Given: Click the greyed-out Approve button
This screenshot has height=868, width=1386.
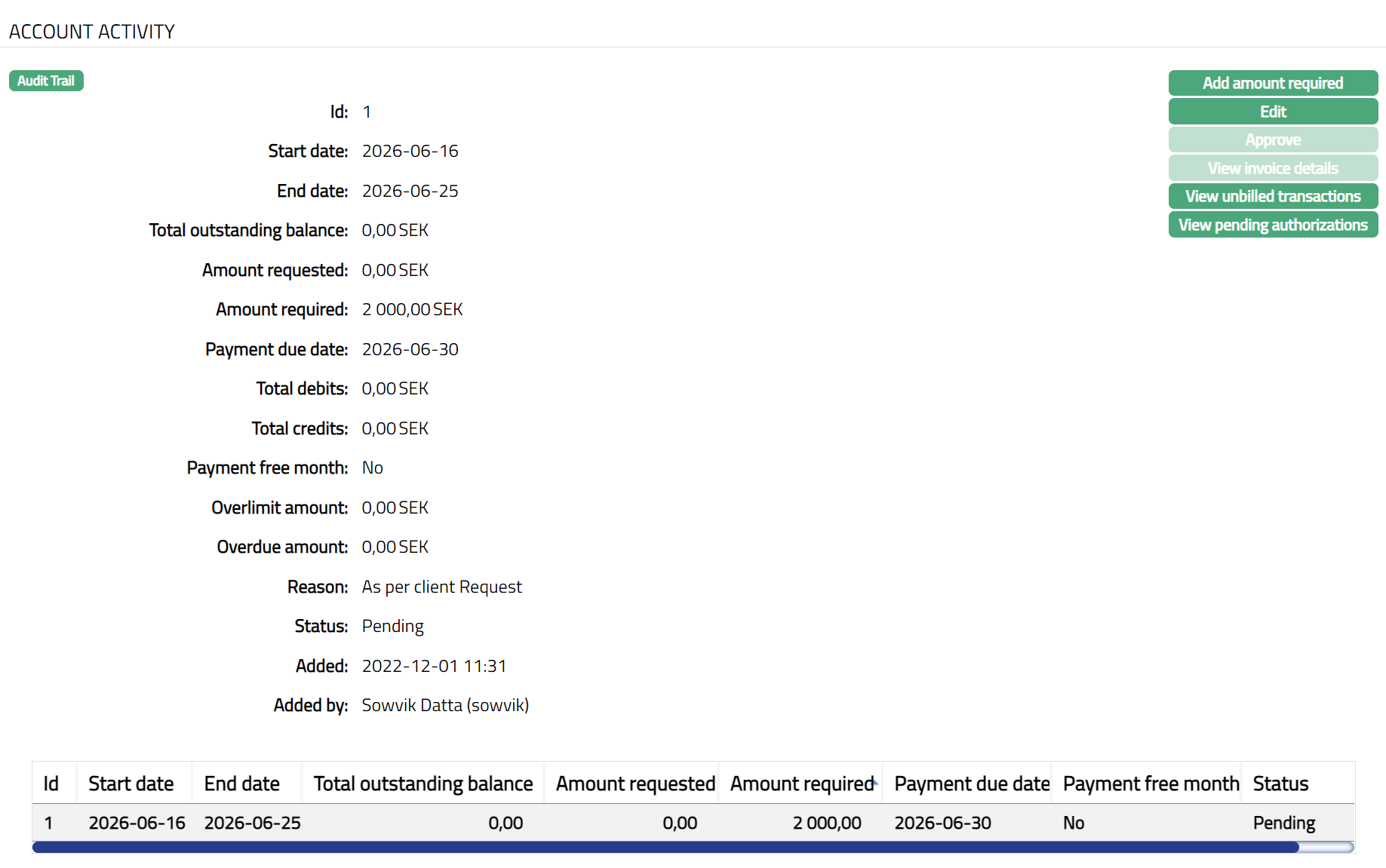Looking at the screenshot, I should 1272,140.
